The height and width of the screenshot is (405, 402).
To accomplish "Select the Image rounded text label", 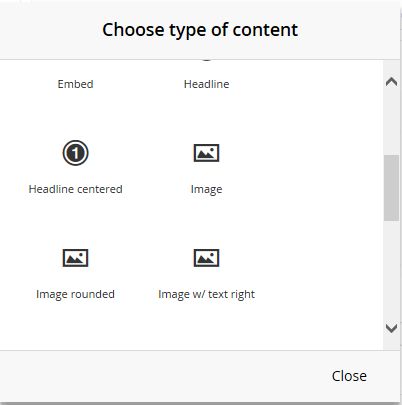I will point(75,294).
